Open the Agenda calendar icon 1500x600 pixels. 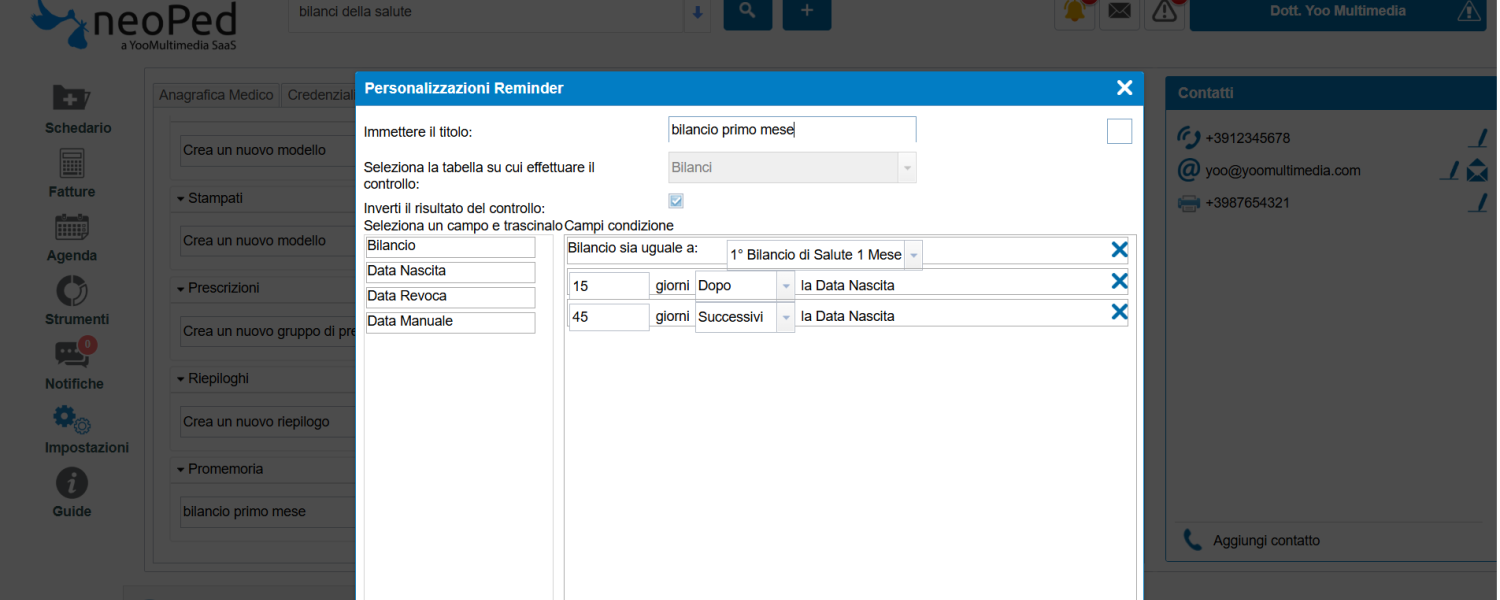coord(72,227)
